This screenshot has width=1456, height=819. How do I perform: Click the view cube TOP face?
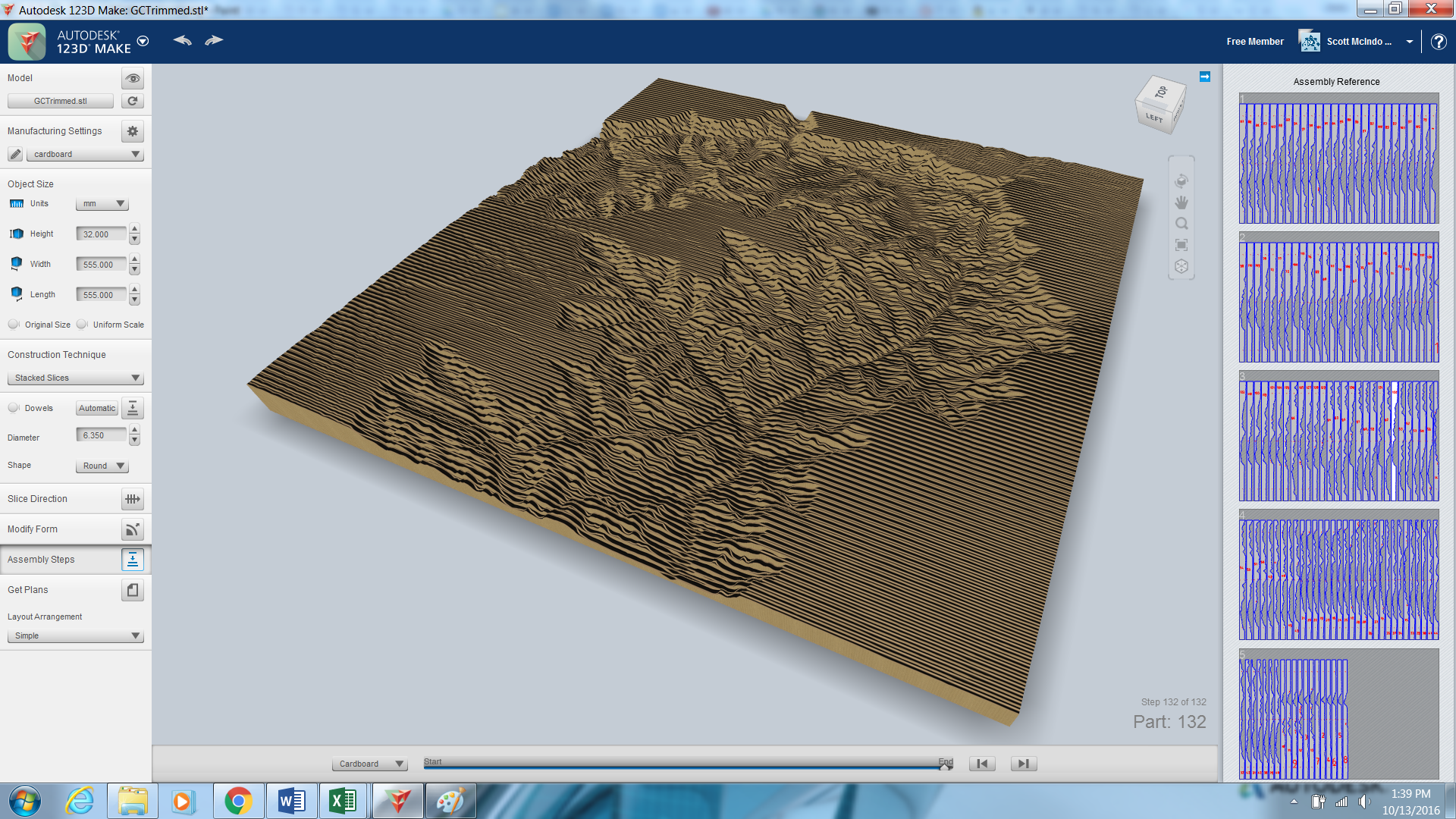[x=1161, y=92]
